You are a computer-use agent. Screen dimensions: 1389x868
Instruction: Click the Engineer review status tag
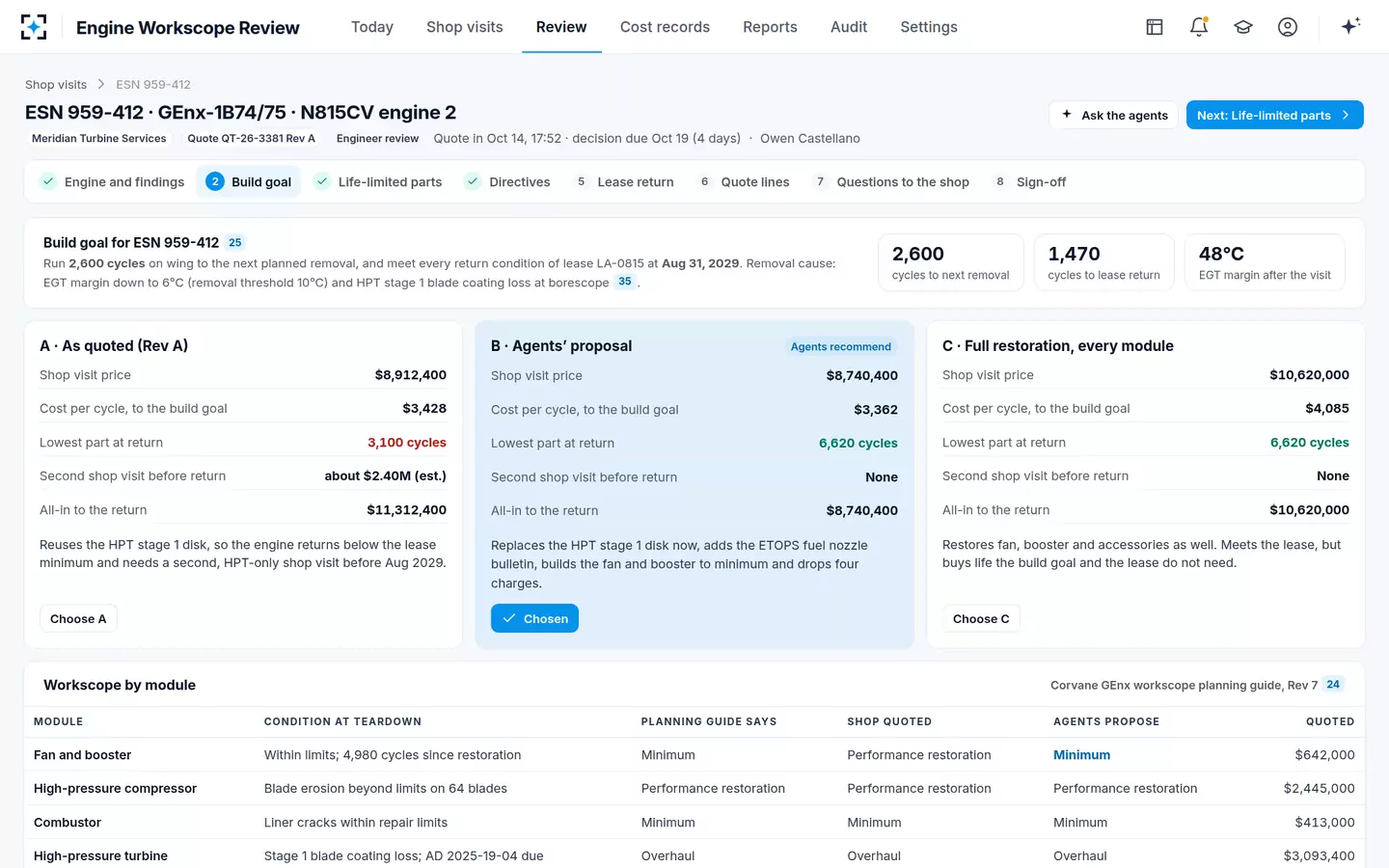[377, 138]
